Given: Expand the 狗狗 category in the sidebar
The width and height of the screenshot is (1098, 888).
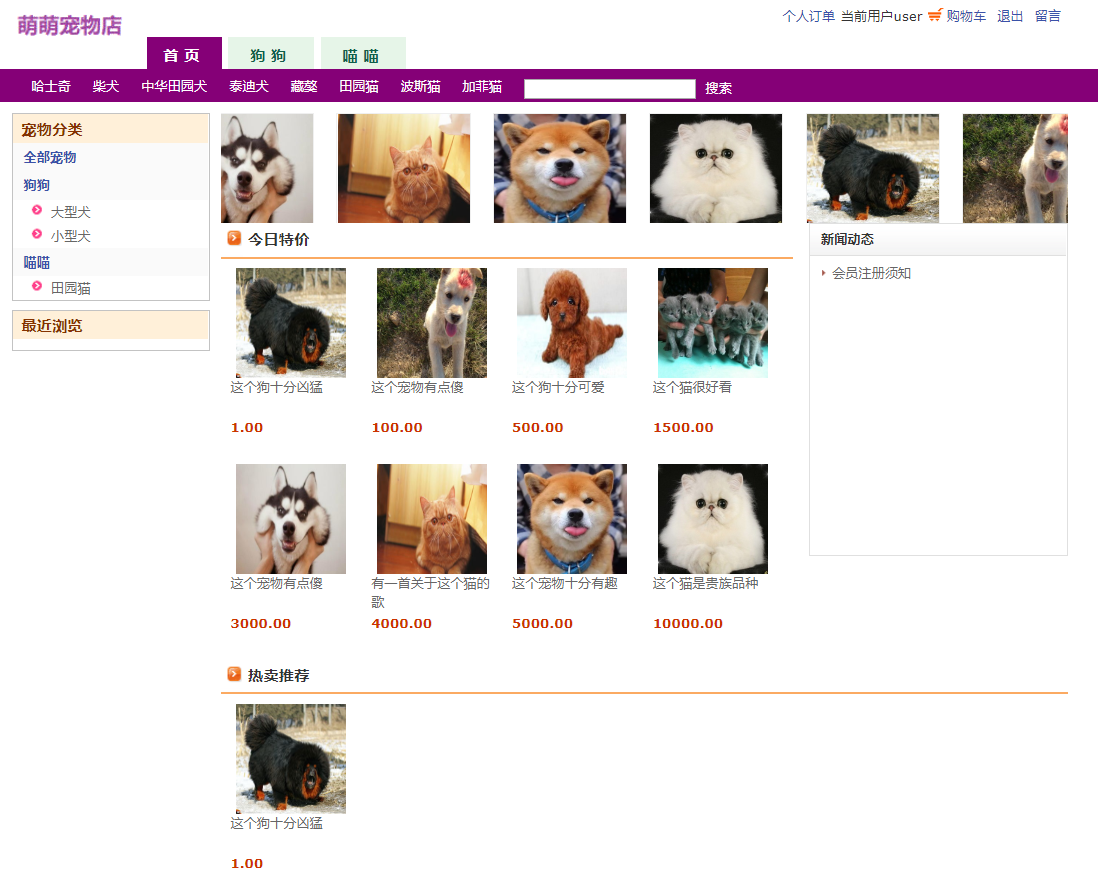Looking at the screenshot, I should click(36, 185).
